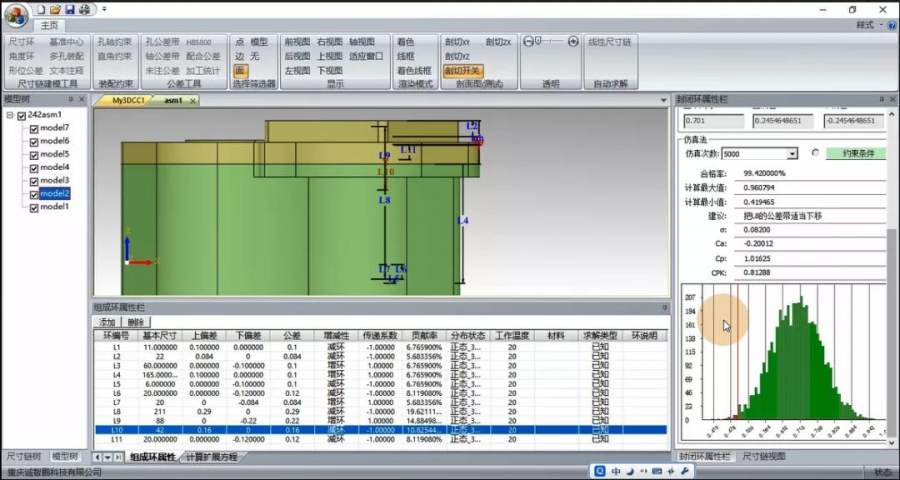This screenshot has width=900, height=480.
Task: Switch to the 计算扩展方程 tab
Action: pos(211,457)
